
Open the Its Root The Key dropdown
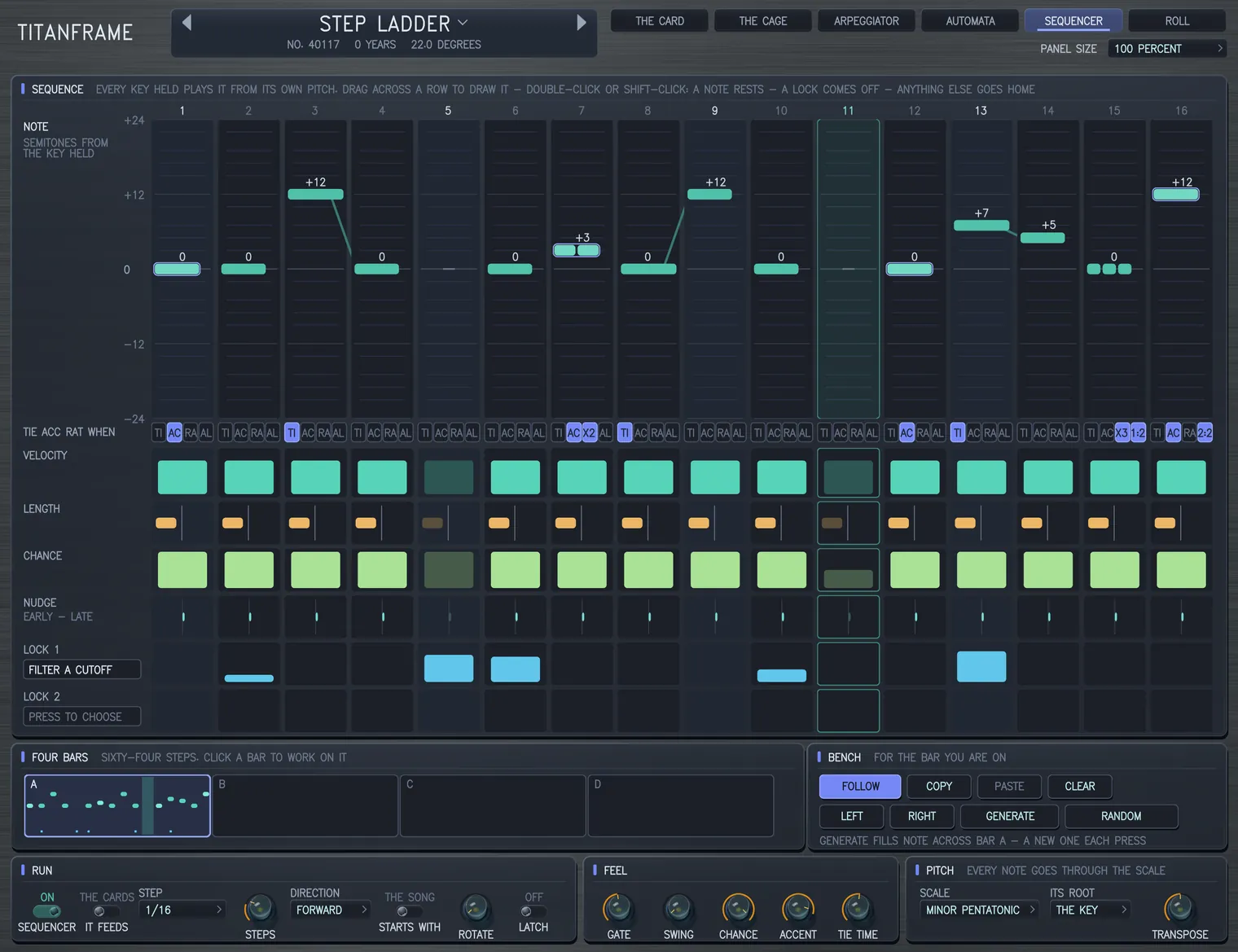click(x=1091, y=910)
